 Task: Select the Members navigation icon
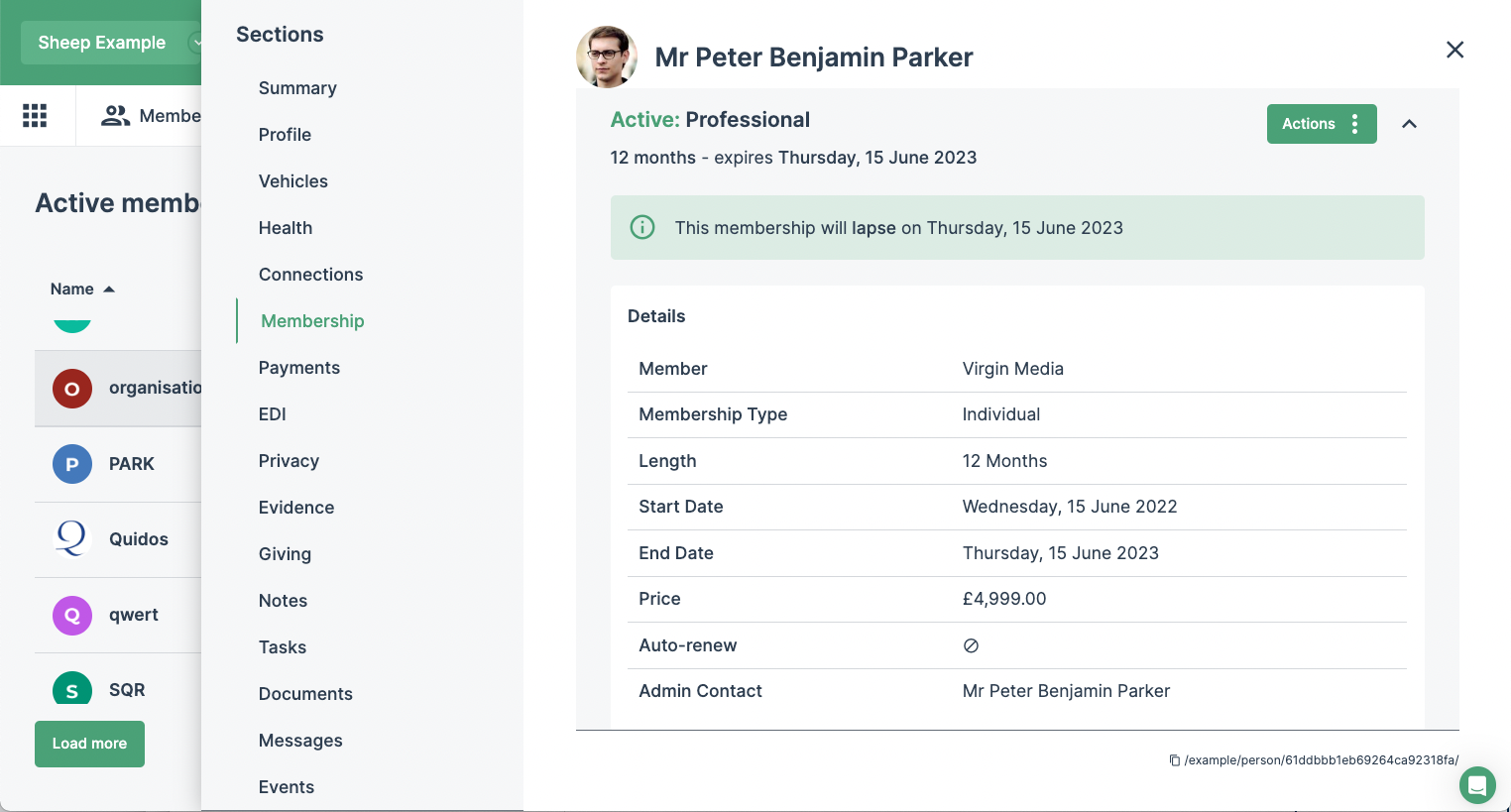point(115,116)
